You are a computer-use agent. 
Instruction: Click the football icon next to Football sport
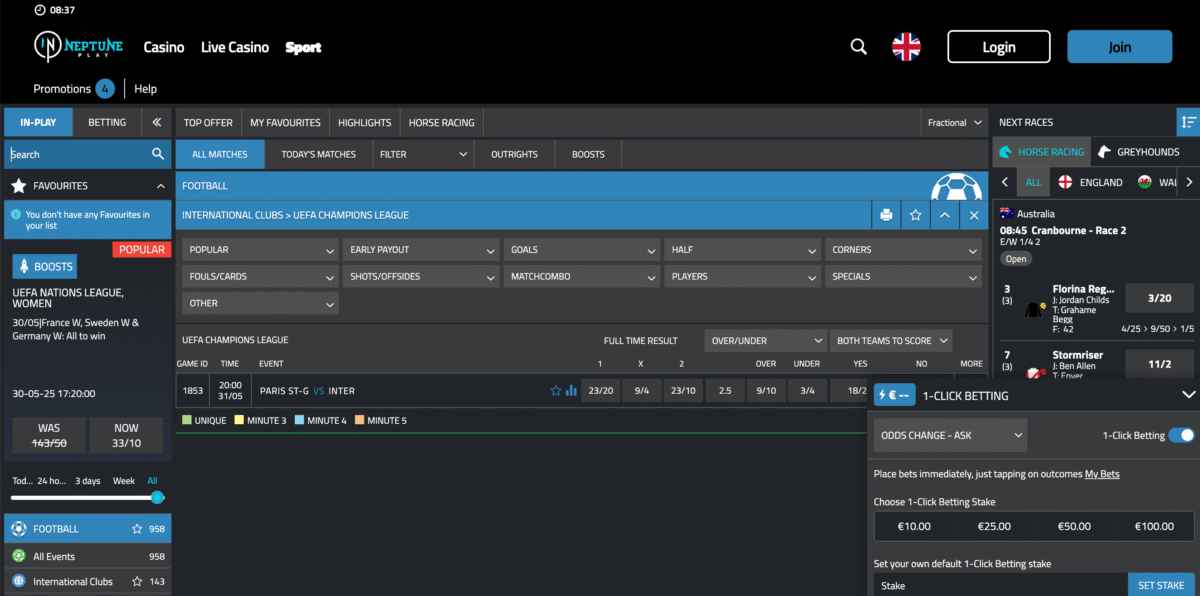pyautogui.click(x=19, y=529)
